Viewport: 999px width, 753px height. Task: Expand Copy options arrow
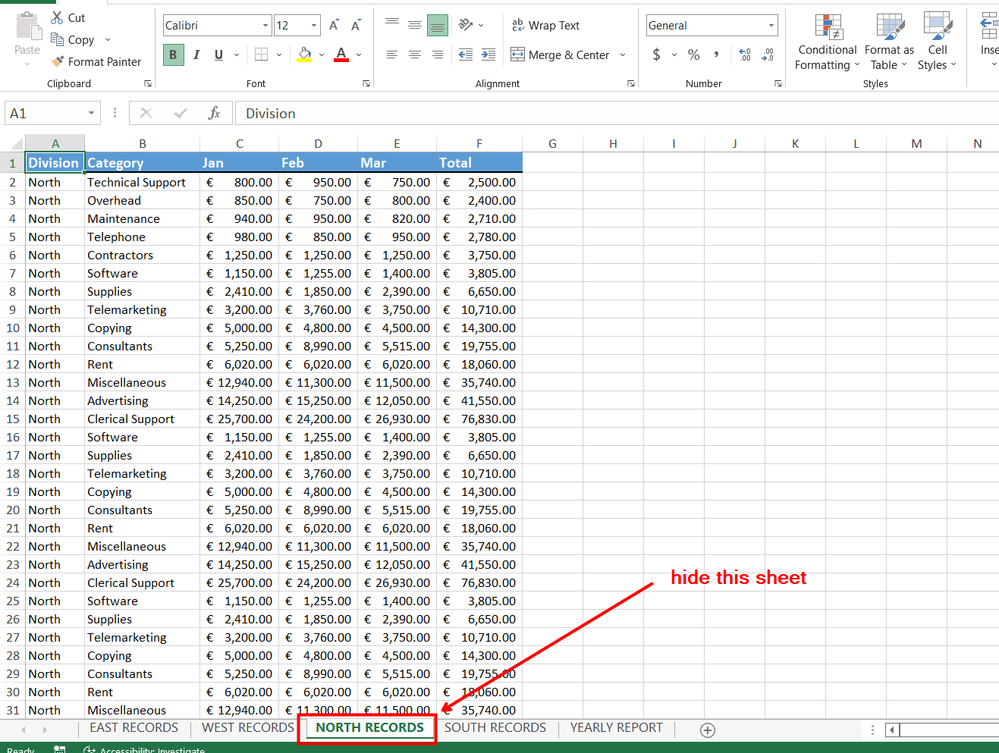click(107, 39)
